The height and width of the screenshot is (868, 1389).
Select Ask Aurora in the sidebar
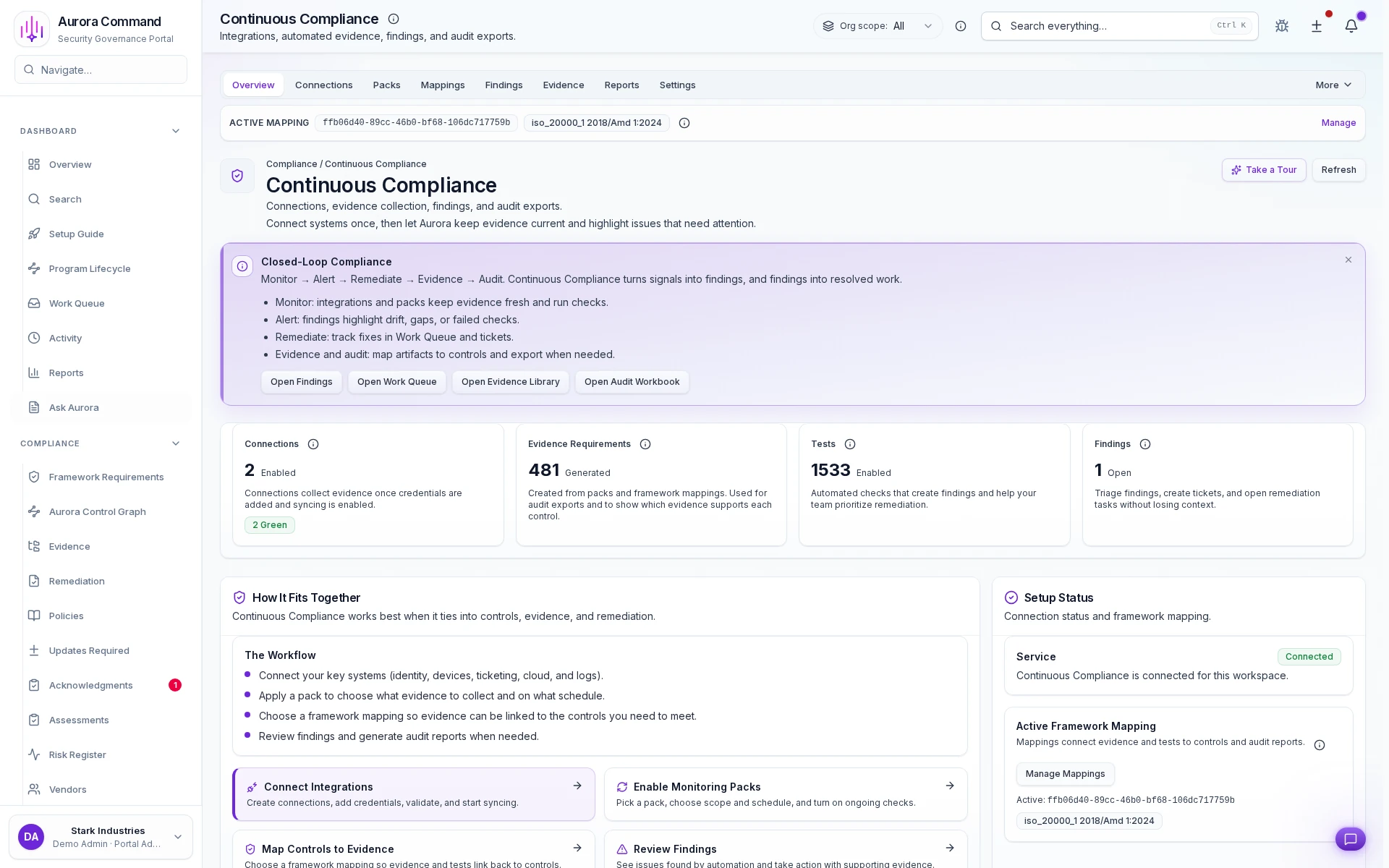click(73, 407)
